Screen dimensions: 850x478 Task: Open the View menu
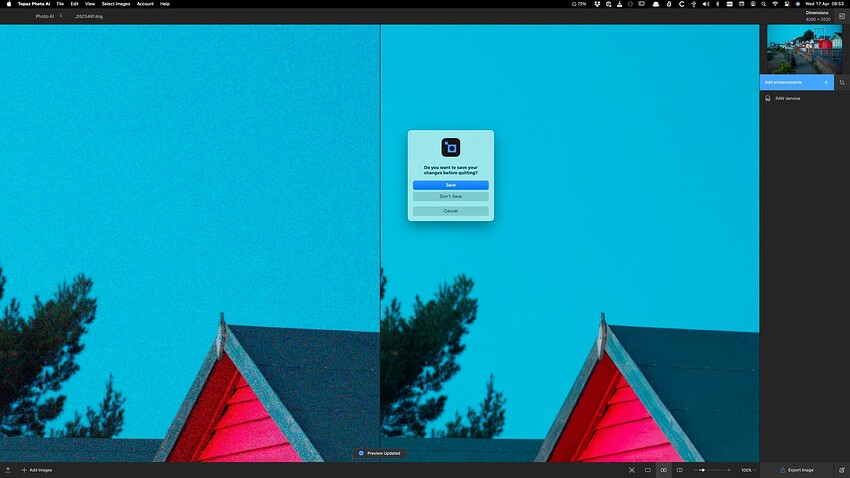point(90,4)
